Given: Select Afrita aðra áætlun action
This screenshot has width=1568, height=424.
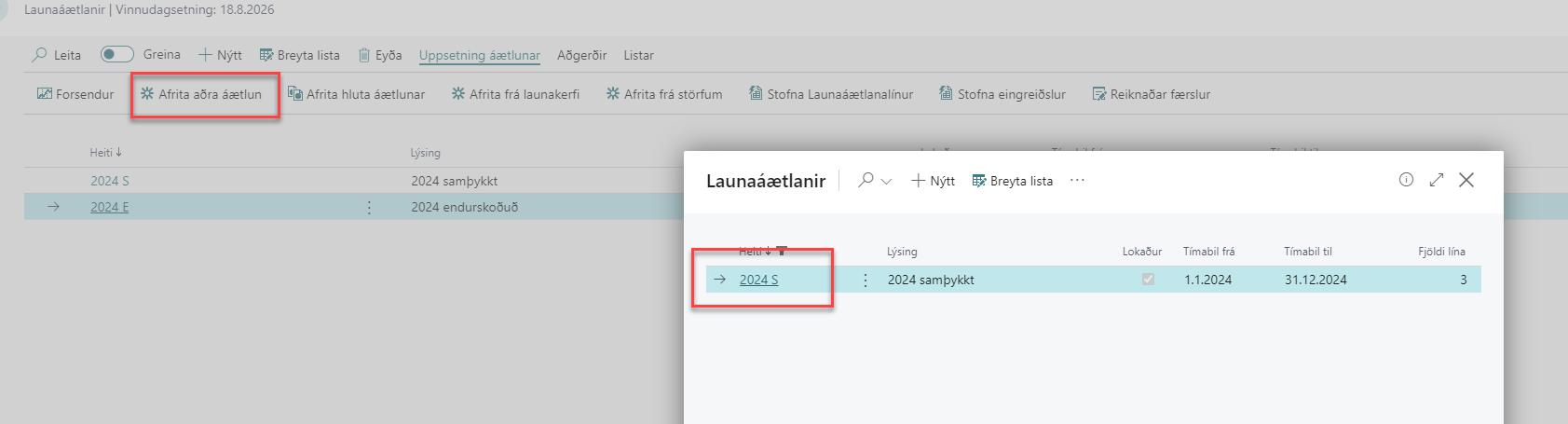Looking at the screenshot, I should [x=201, y=94].
